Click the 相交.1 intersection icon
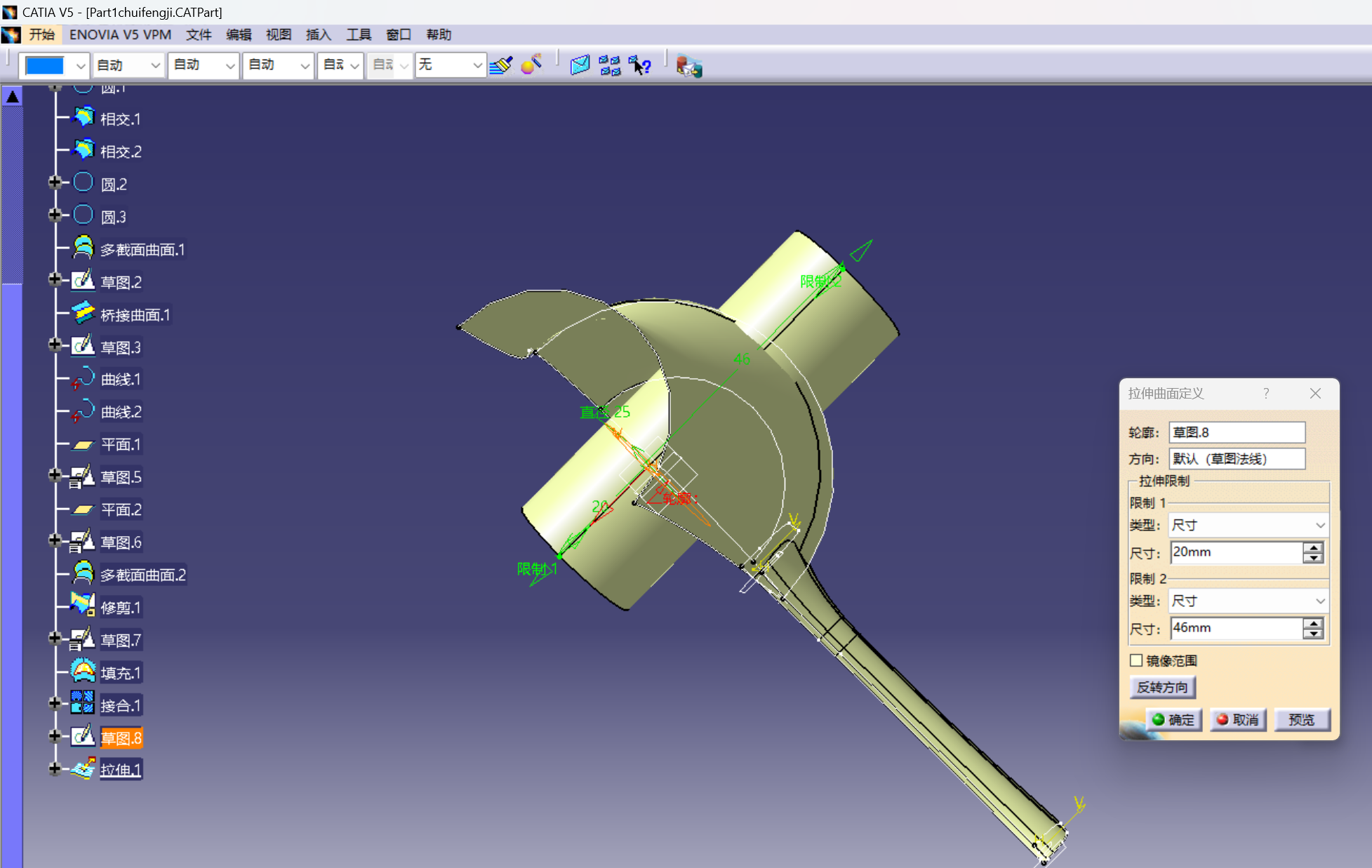This screenshot has width=1372, height=868. click(x=84, y=117)
